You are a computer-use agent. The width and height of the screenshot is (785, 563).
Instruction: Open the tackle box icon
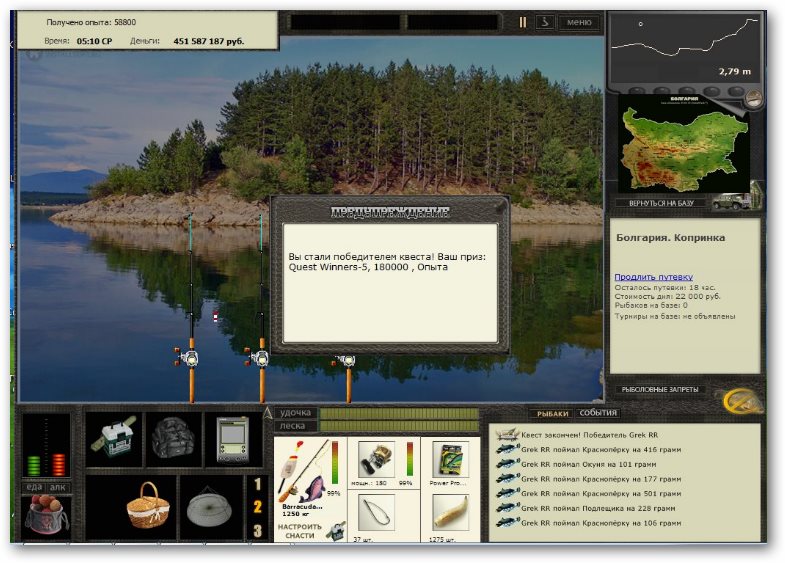pos(114,439)
